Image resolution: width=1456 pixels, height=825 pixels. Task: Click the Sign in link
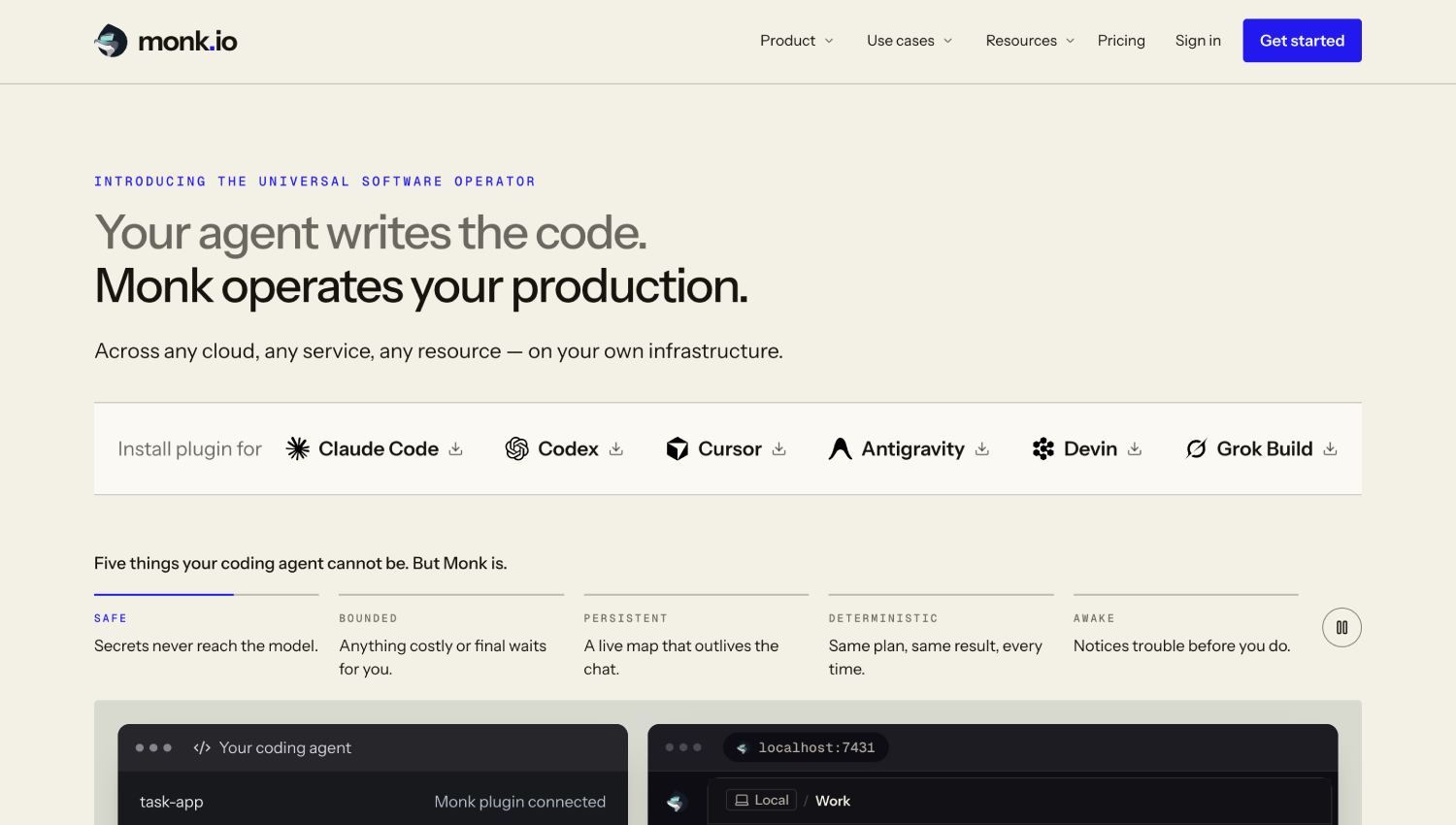point(1198,41)
